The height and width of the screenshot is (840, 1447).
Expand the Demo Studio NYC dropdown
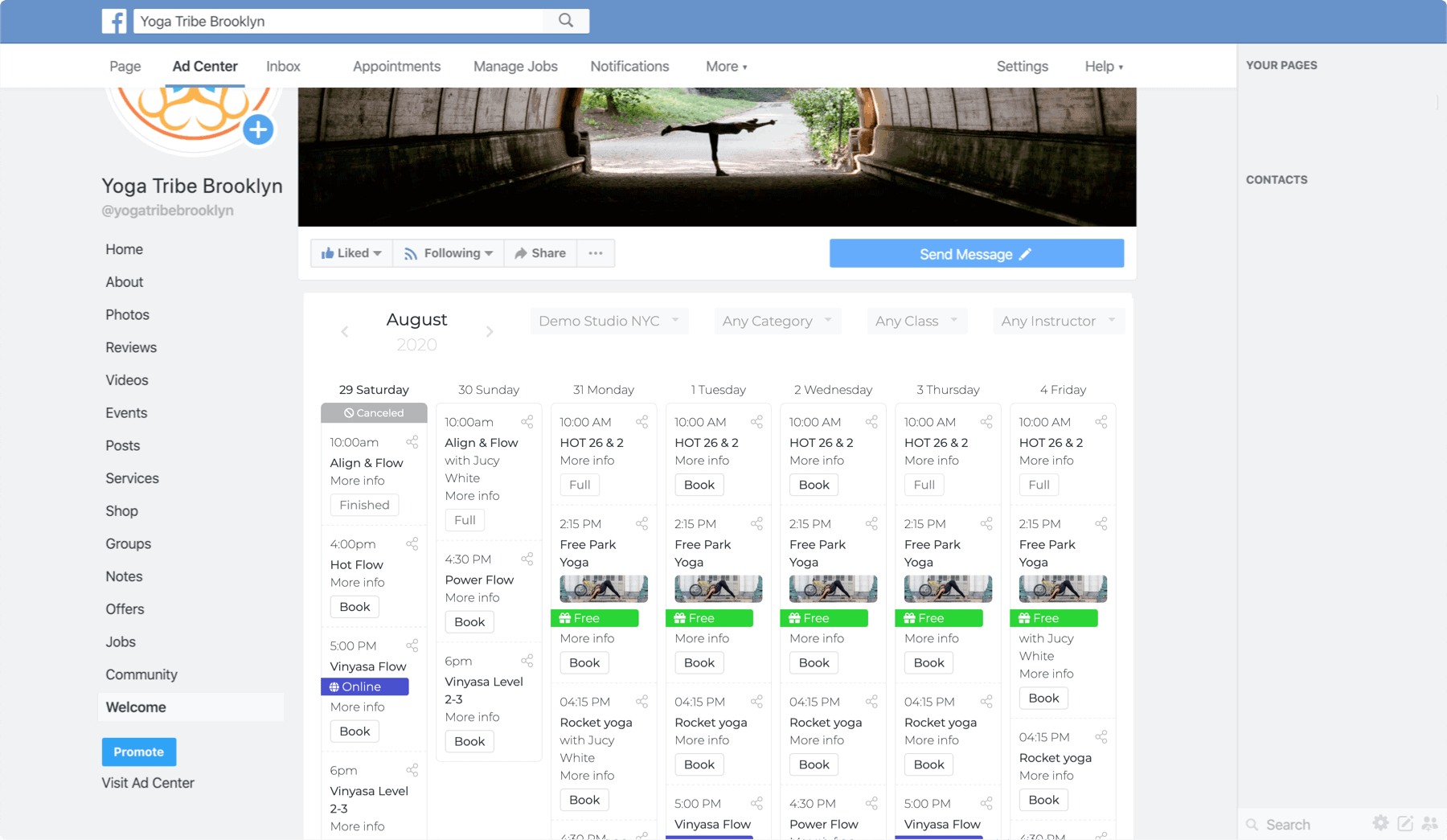tap(609, 321)
